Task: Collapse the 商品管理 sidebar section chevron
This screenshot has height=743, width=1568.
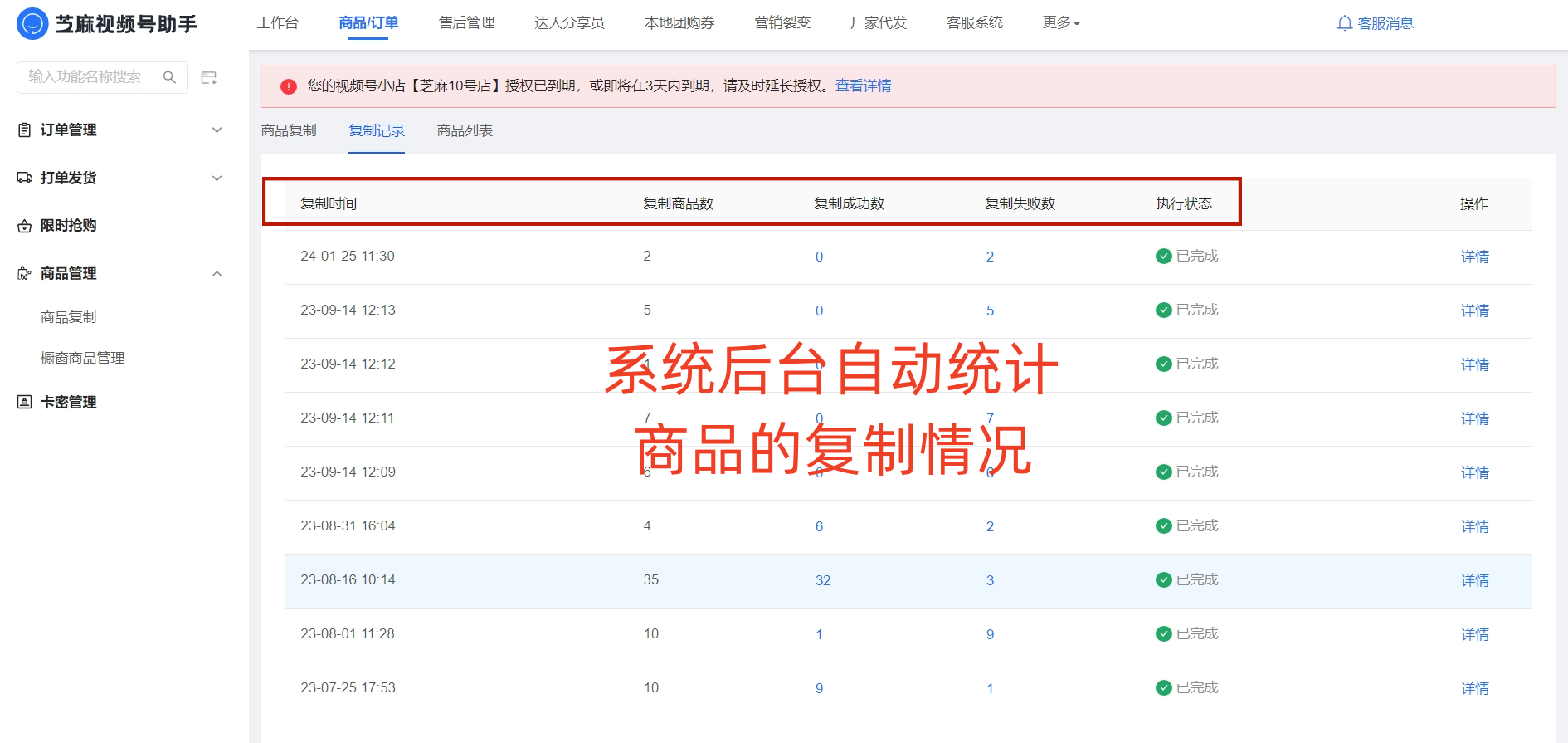Action: pyautogui.click(x=217, y=274)
